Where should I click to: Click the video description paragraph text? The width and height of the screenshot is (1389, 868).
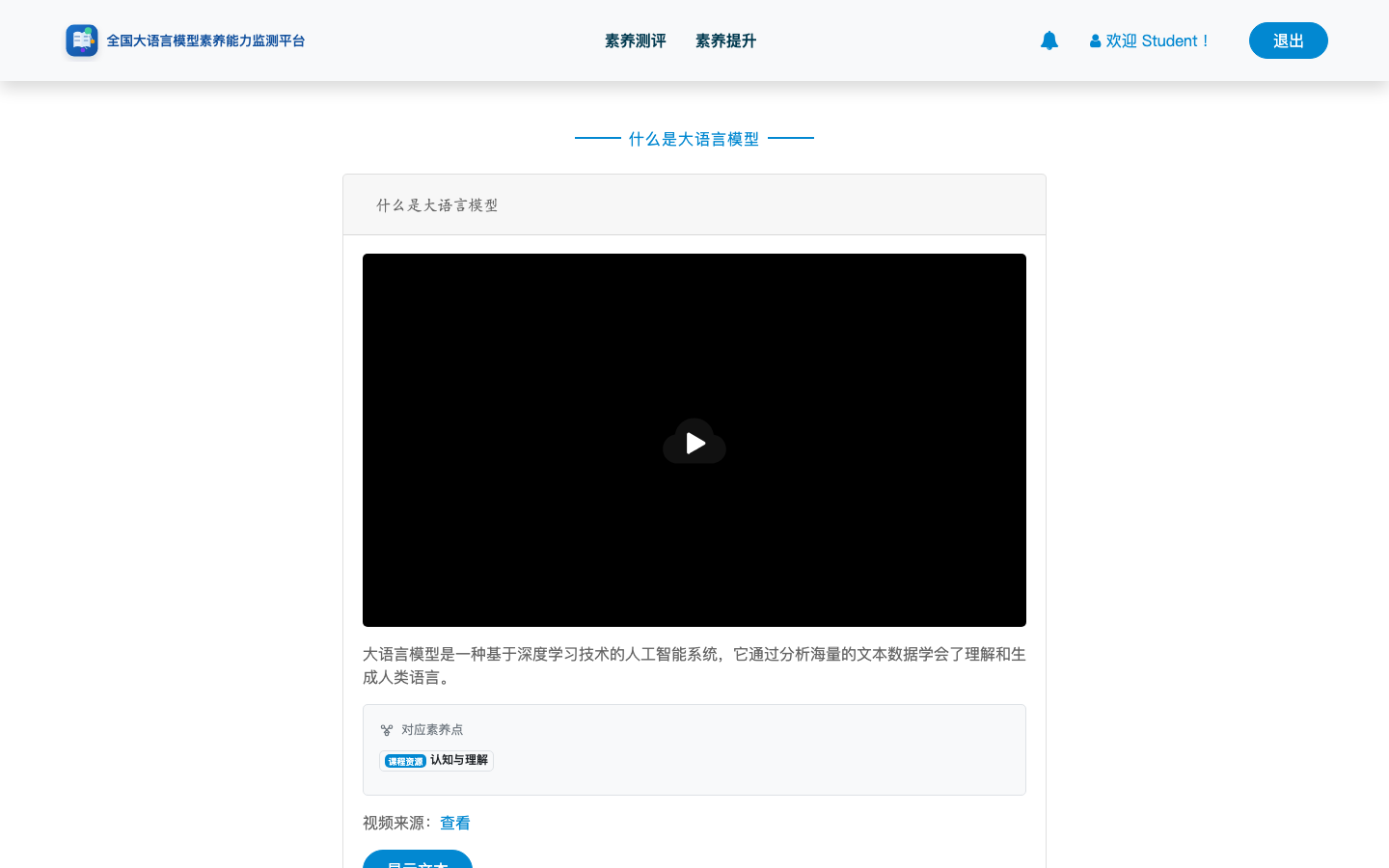click(694, 665)
